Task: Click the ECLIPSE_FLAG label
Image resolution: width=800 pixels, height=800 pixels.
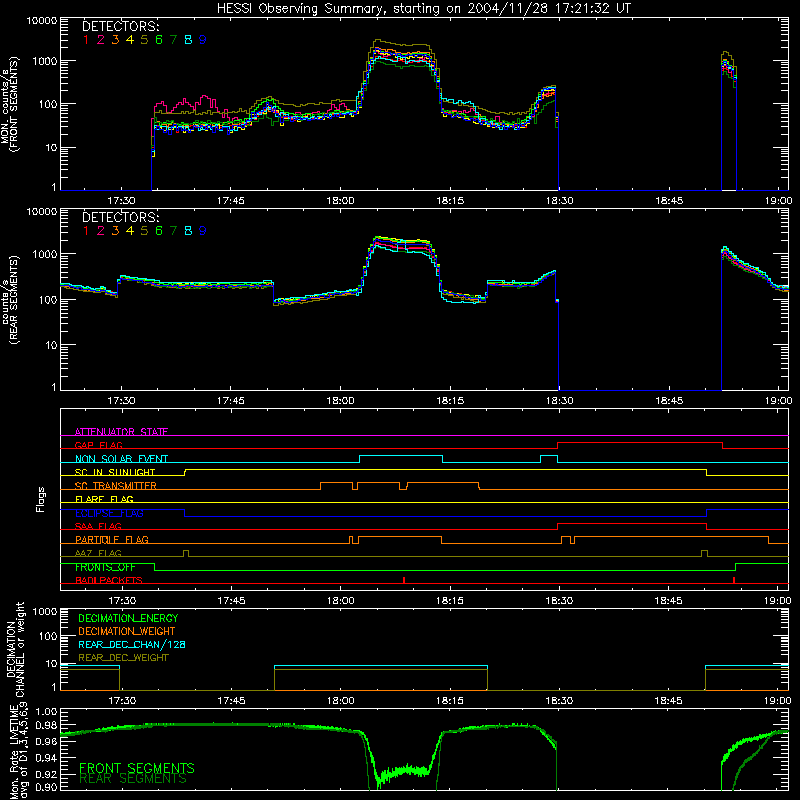Action: [x=109, y=513]
